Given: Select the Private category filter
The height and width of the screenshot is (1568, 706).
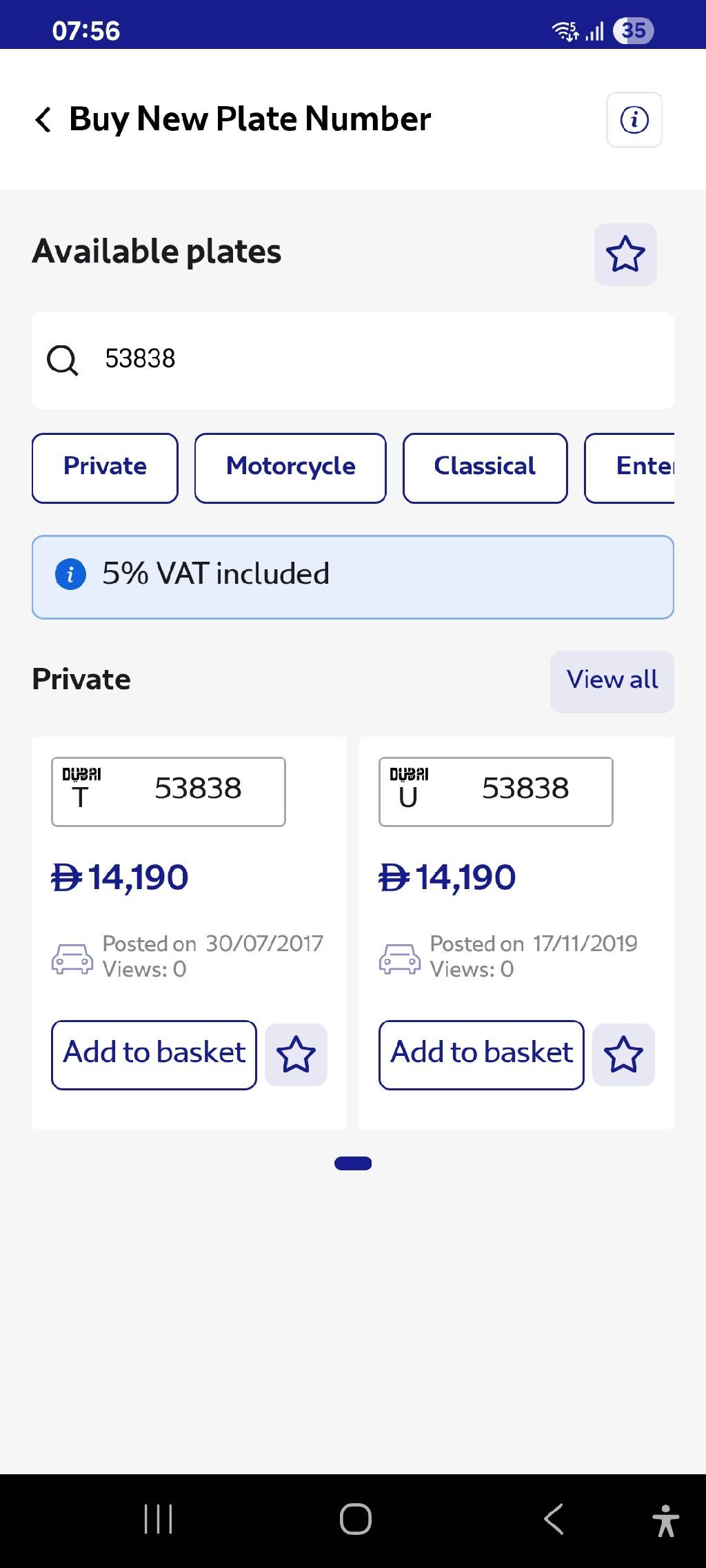Looking at the screenshot, I should [105, 467].
